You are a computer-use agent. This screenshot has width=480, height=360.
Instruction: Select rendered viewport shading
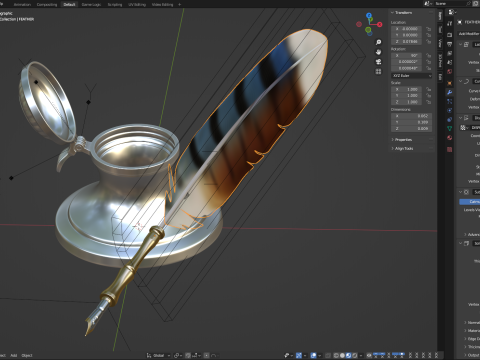pyautogui.click(x=355, y=355)
